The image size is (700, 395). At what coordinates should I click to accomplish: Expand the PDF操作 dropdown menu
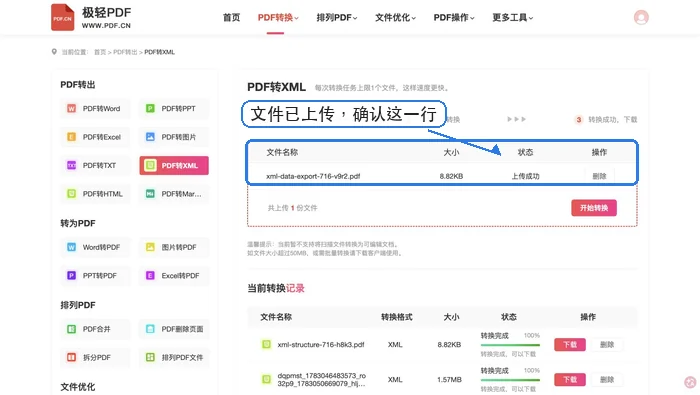(454, 17)
